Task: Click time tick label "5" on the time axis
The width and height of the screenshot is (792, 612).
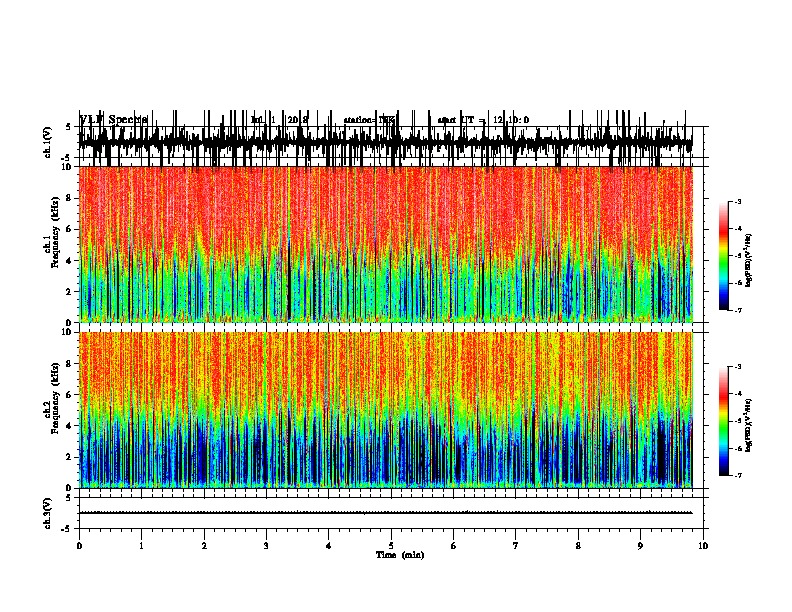Action: tap(391, 546)
